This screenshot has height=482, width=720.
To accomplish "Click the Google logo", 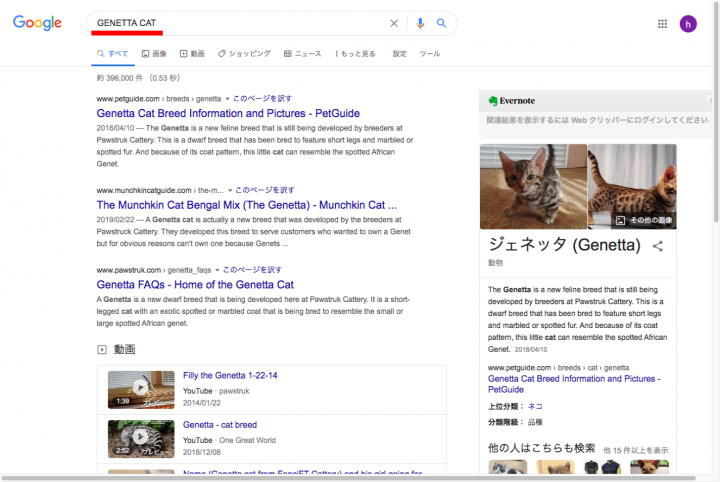I will [x=37, y=22].
